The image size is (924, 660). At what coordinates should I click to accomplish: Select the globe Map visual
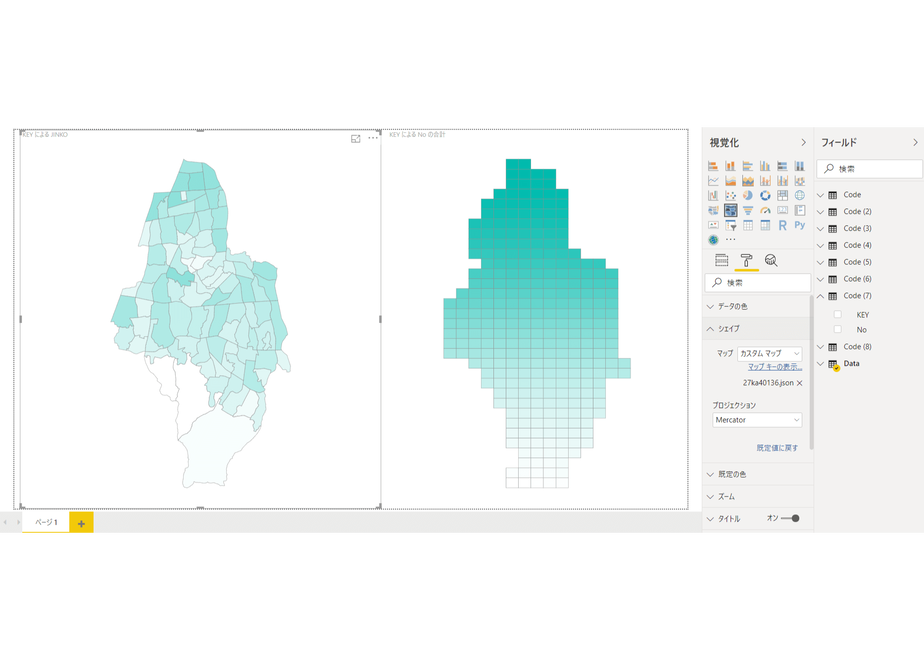800,195
